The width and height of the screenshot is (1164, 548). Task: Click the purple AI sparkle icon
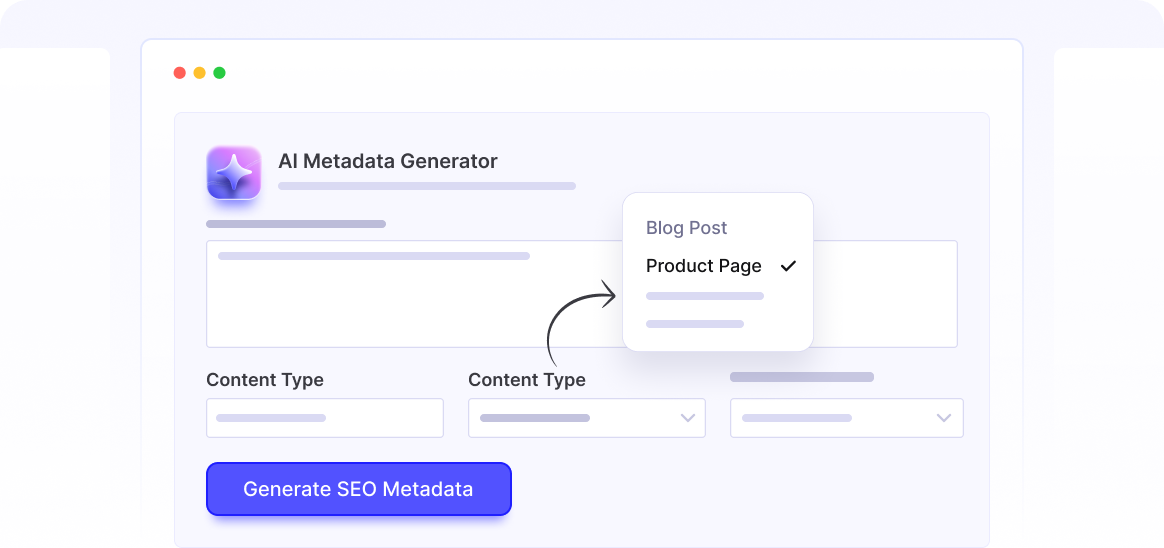pos(234,172)
